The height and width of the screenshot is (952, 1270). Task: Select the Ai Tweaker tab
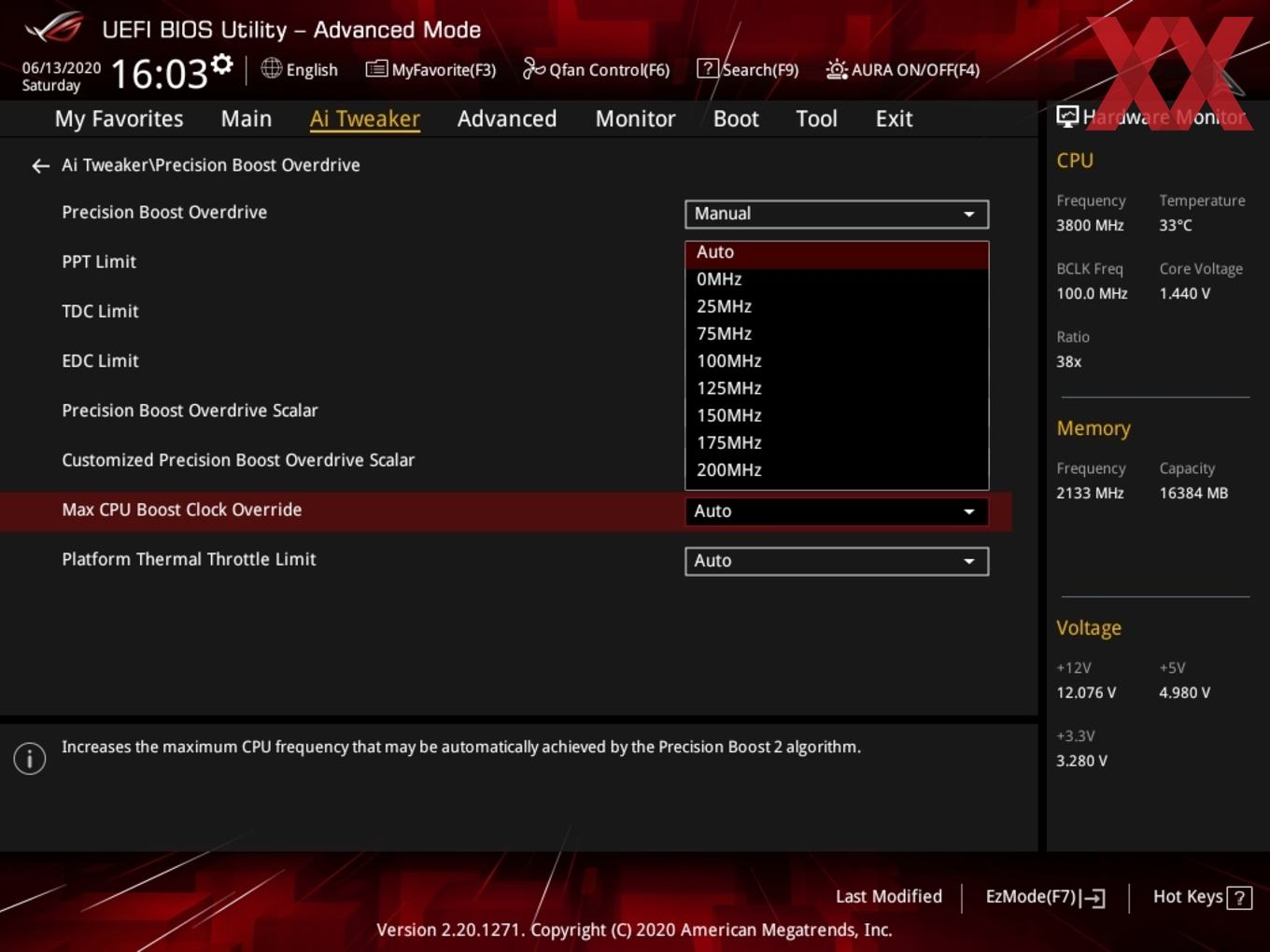(x=365, y=119)
